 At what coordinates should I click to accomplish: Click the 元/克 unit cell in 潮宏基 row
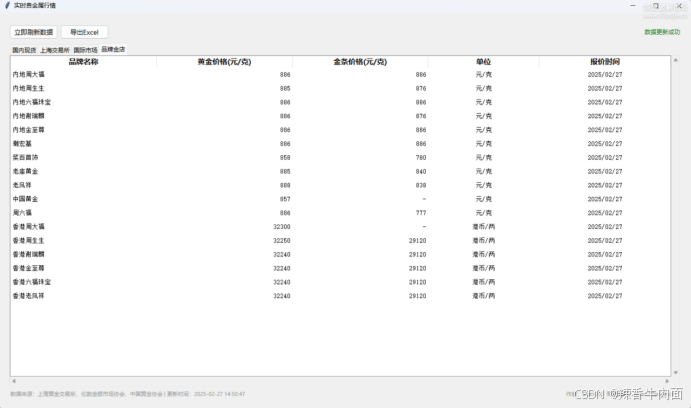pyautogui.click(x=483, y=144)
